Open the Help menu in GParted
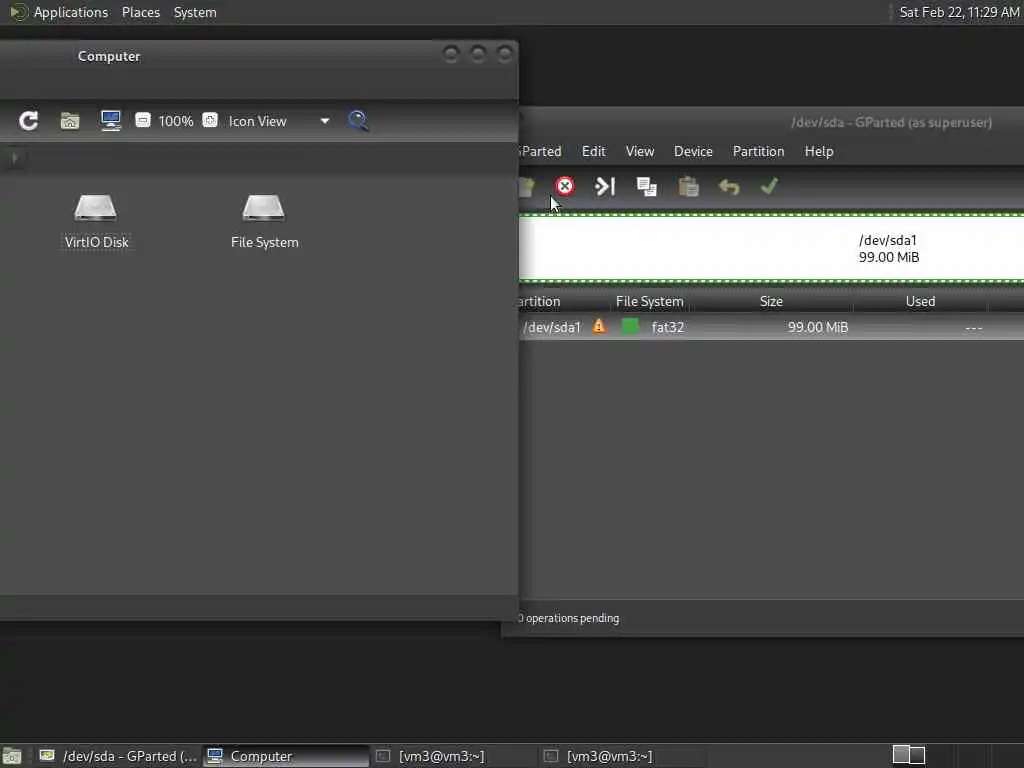The image size is (1024, 768). [819, 152]
